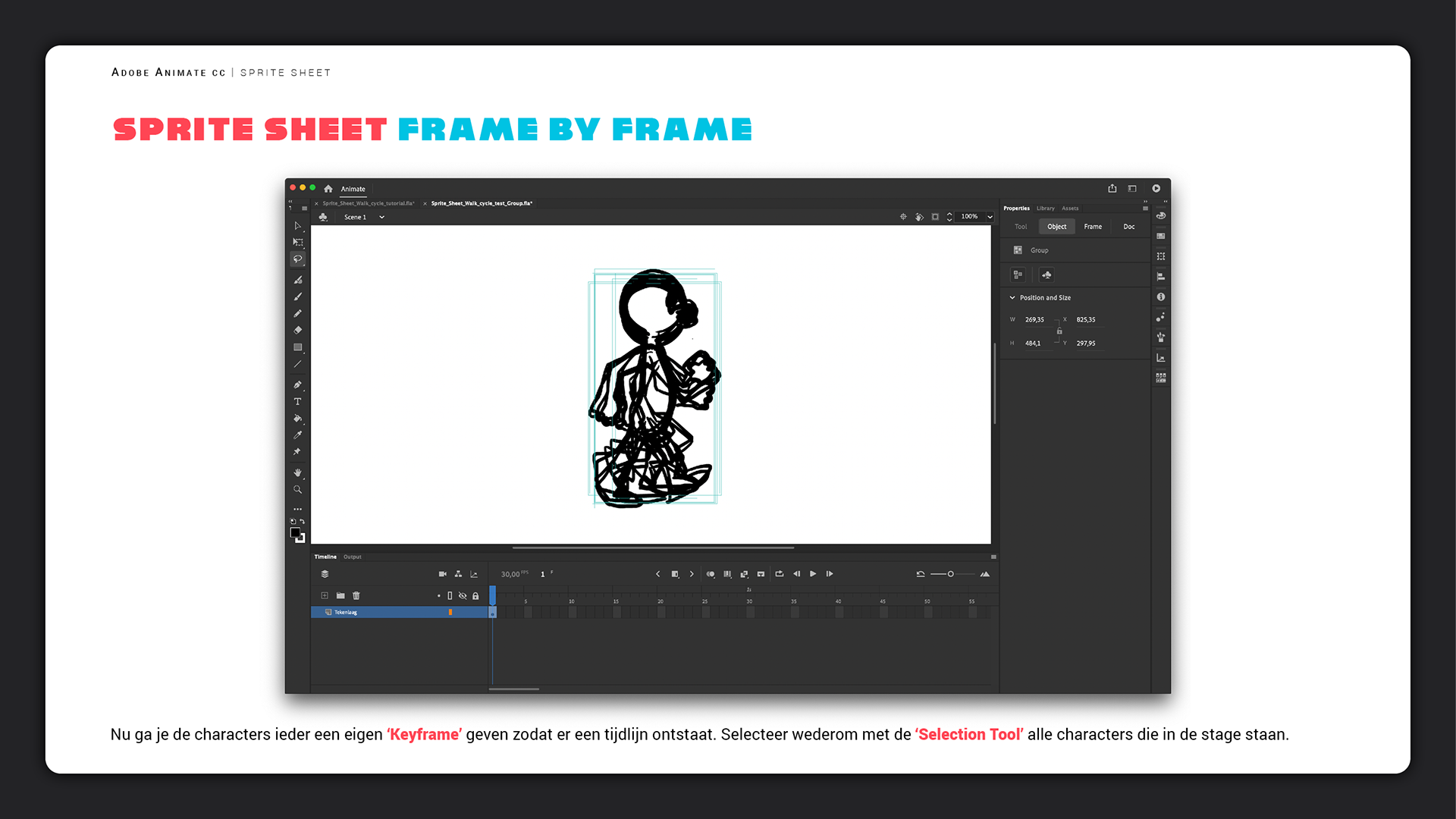The height and width of the screenshot is (819, 1456).
Task: Toggle hide all layers eye icon
Action: click(x=463, y=596)
